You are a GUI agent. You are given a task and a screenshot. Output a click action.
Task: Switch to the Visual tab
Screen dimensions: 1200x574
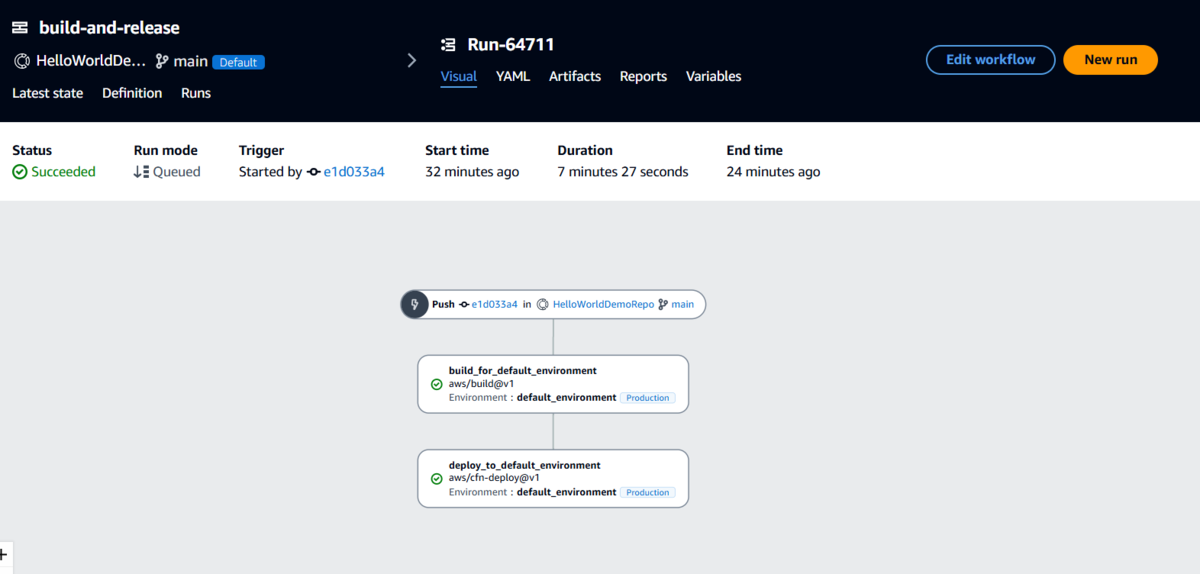coord(459,76)
